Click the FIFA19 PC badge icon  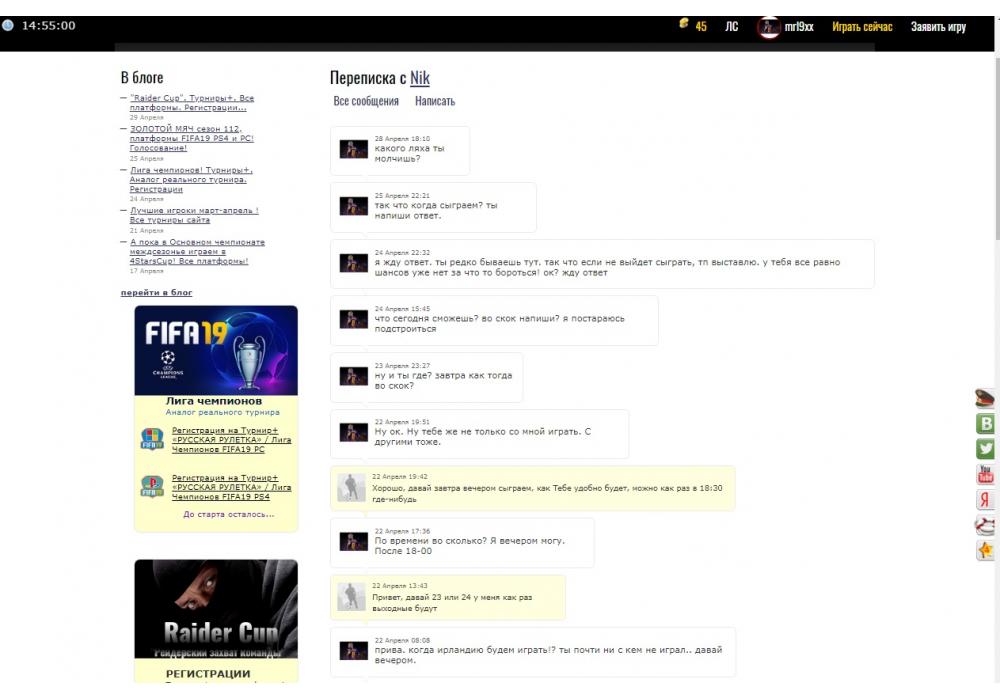click(x=152, y=438)
